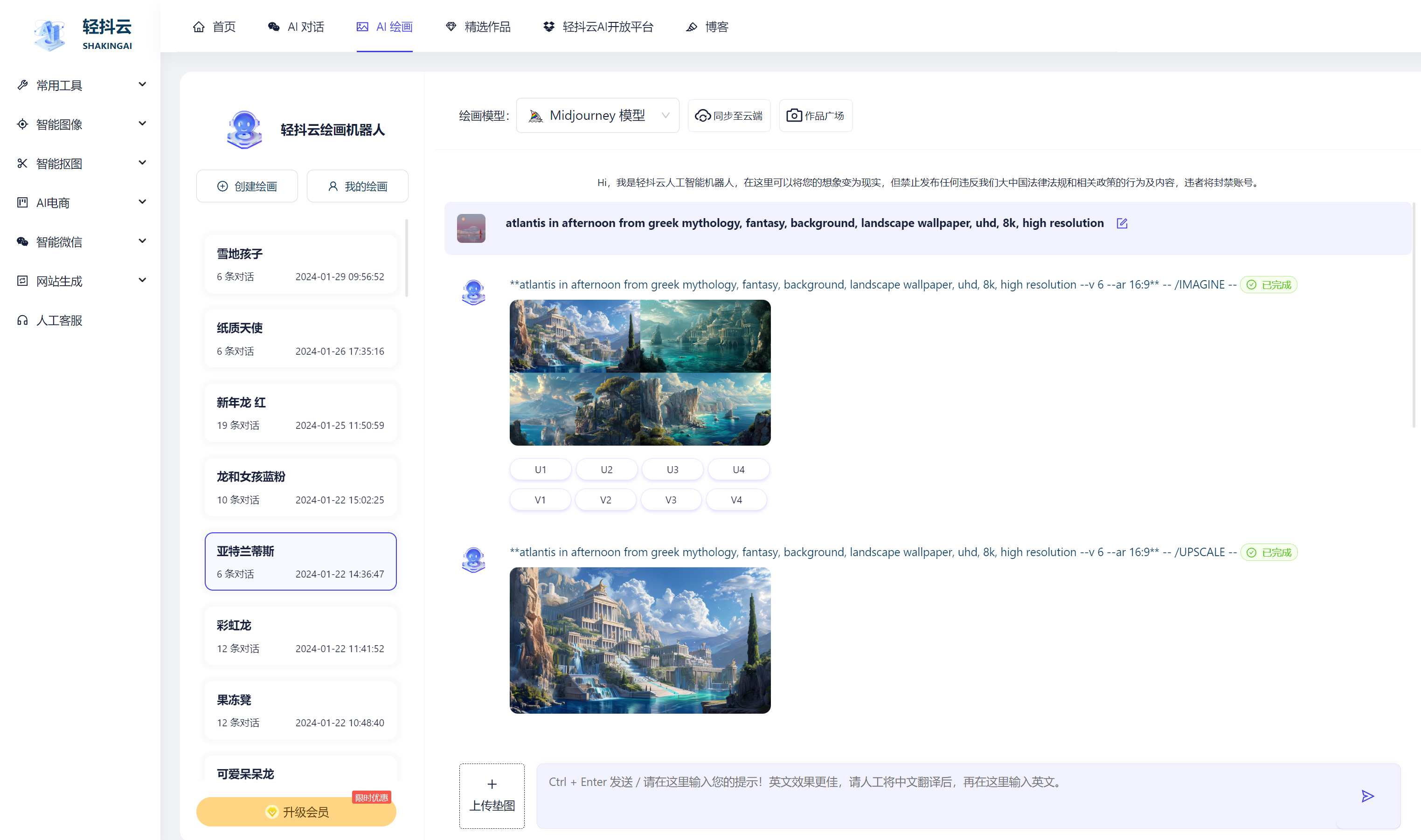The image size is (1421, 840).
Task: Click the person icon in 我的绘画
Action: (x=333, y=186)
